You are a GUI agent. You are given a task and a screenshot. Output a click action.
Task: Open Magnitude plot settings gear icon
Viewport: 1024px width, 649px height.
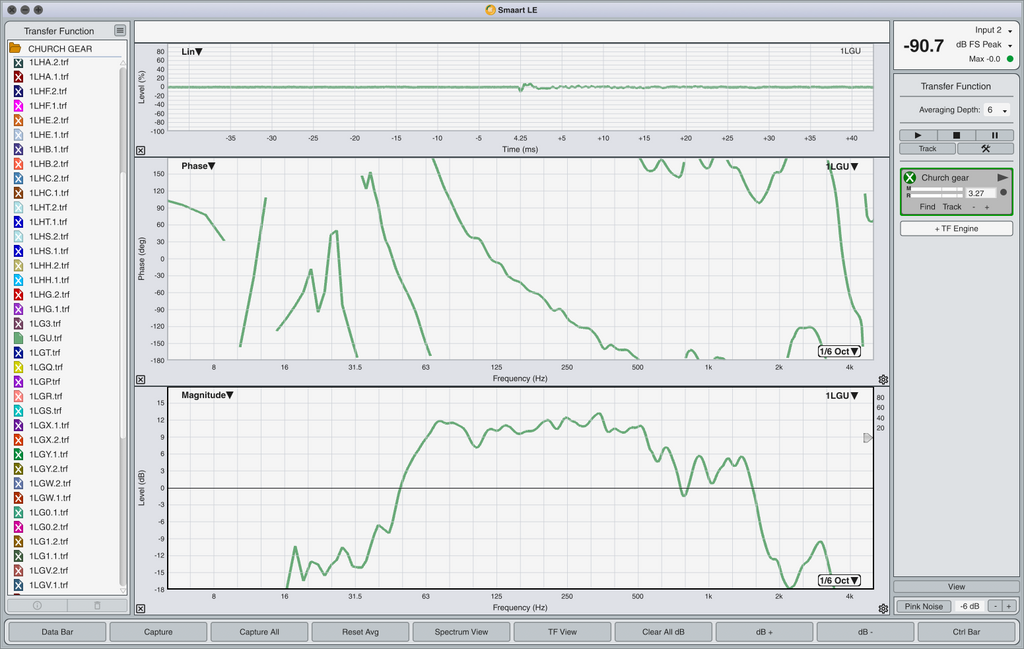883,609
